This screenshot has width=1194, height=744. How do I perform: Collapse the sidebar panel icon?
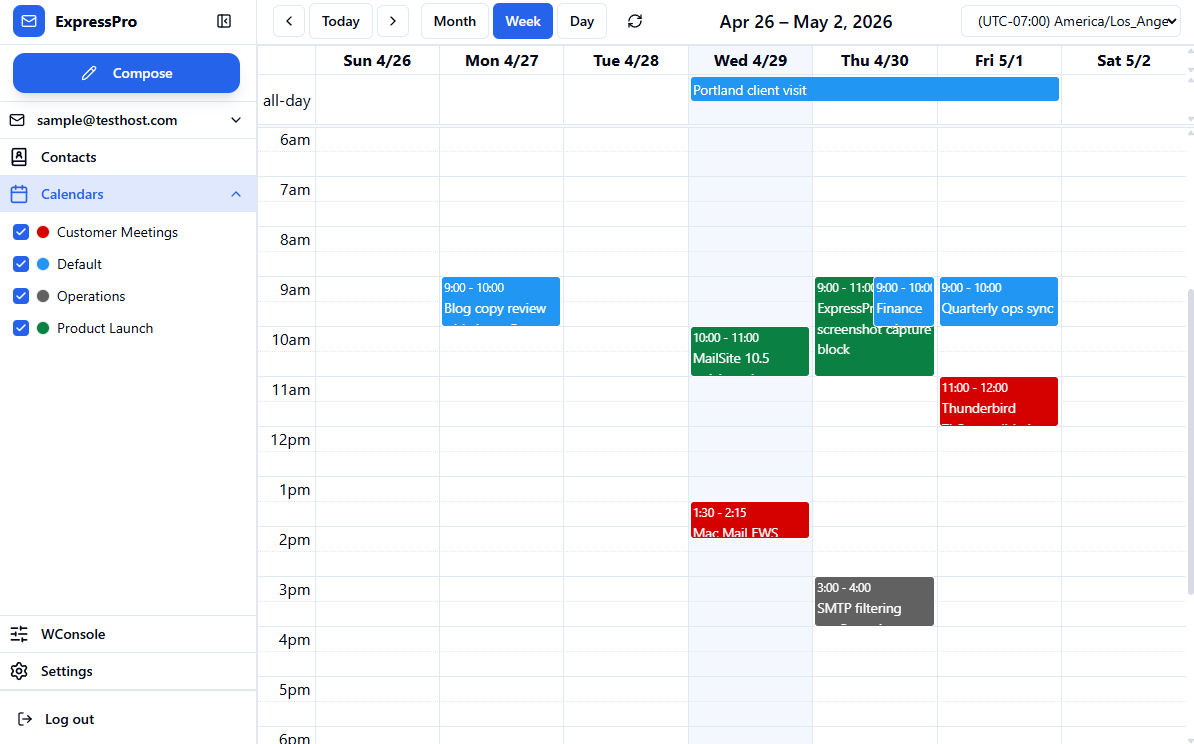point(224,21)
